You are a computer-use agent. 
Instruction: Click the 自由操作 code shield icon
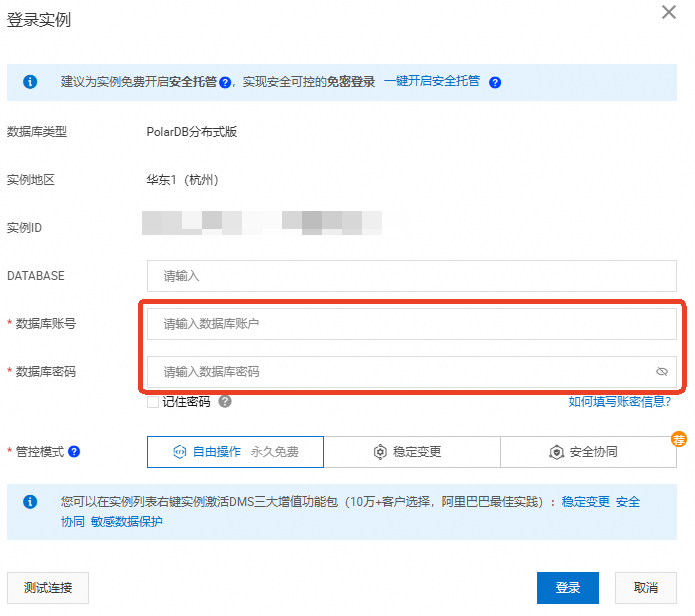click(x=180, y=452)
